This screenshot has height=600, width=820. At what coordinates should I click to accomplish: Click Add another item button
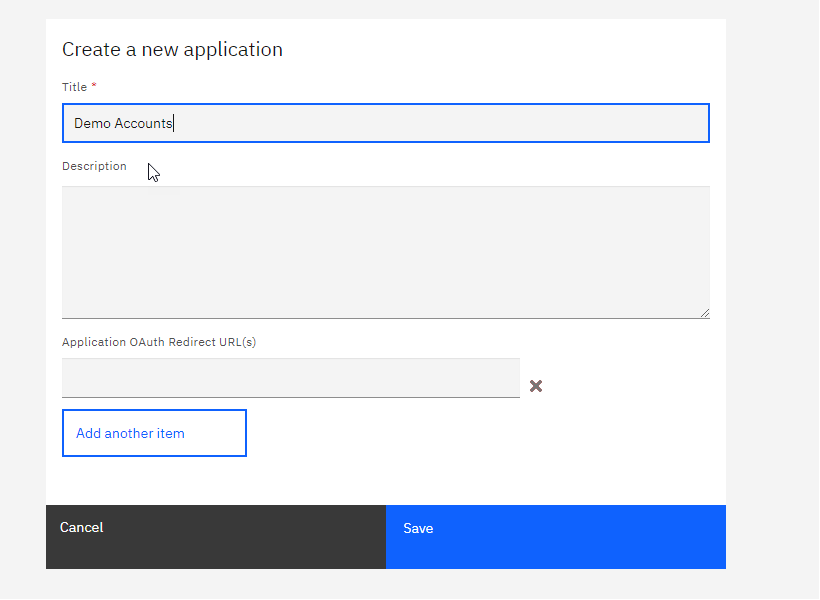pyautogui.click(x=154, y=433)
